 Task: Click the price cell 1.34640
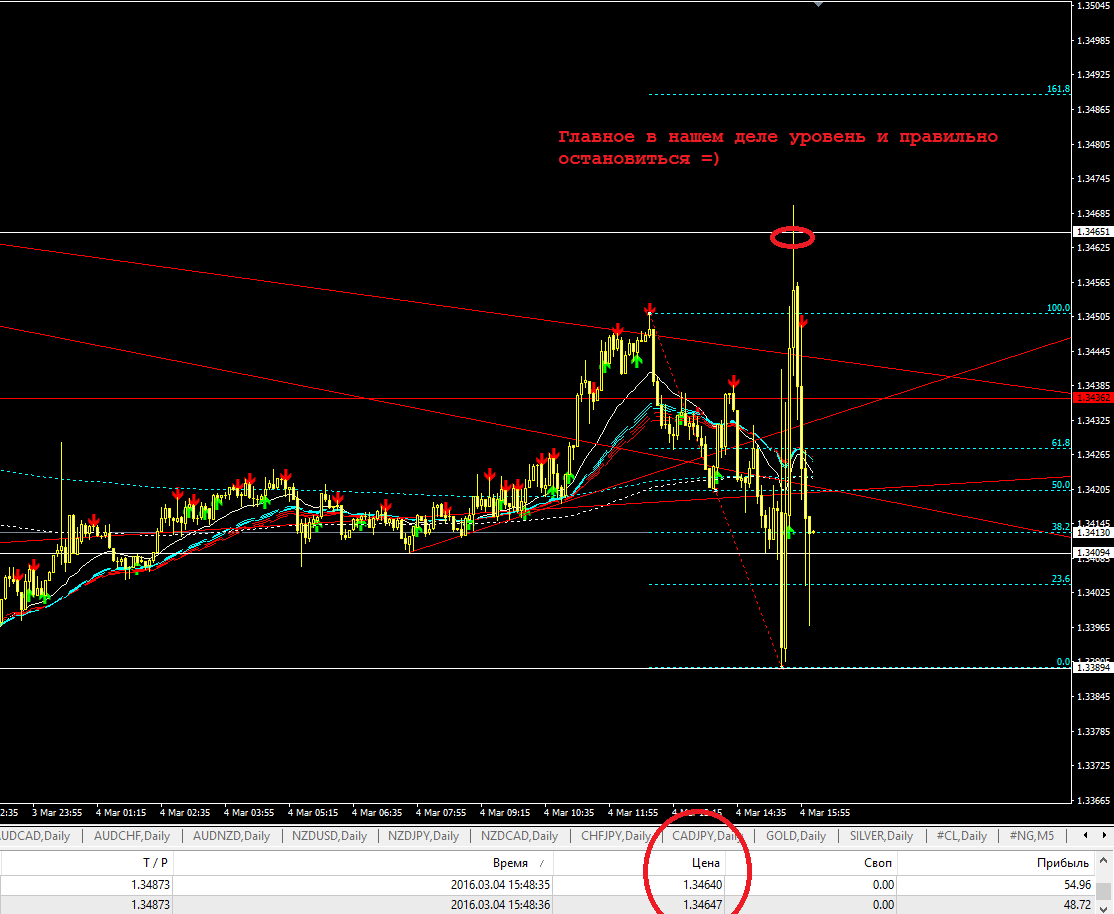pos(703,885)
